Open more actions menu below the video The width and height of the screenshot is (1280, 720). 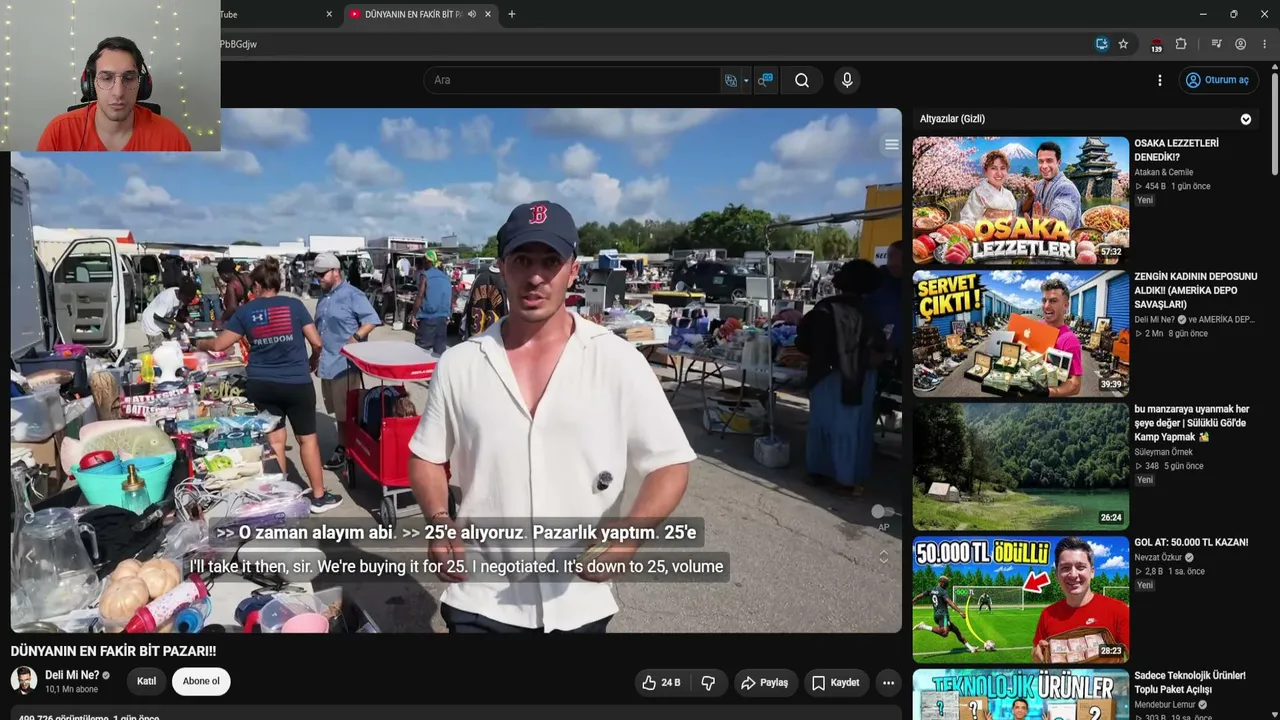click(888, 683)
